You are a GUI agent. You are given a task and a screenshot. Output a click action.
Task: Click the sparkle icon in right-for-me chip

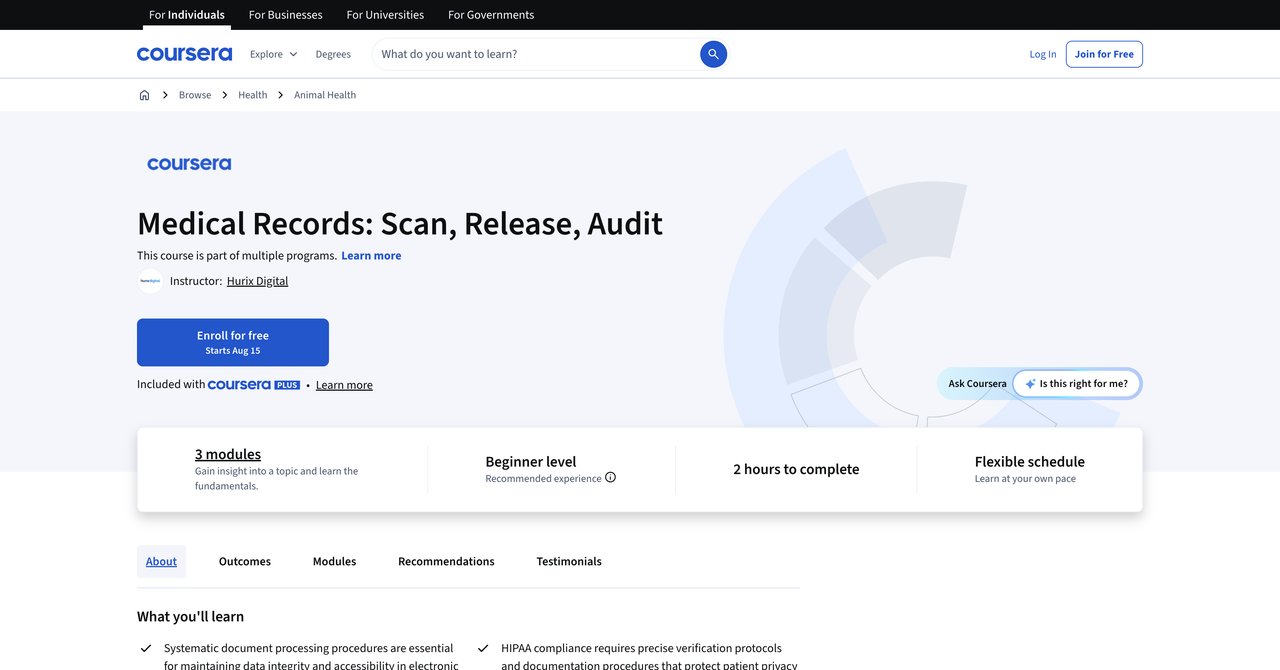pyautogui.click(x=1030, y=384)
